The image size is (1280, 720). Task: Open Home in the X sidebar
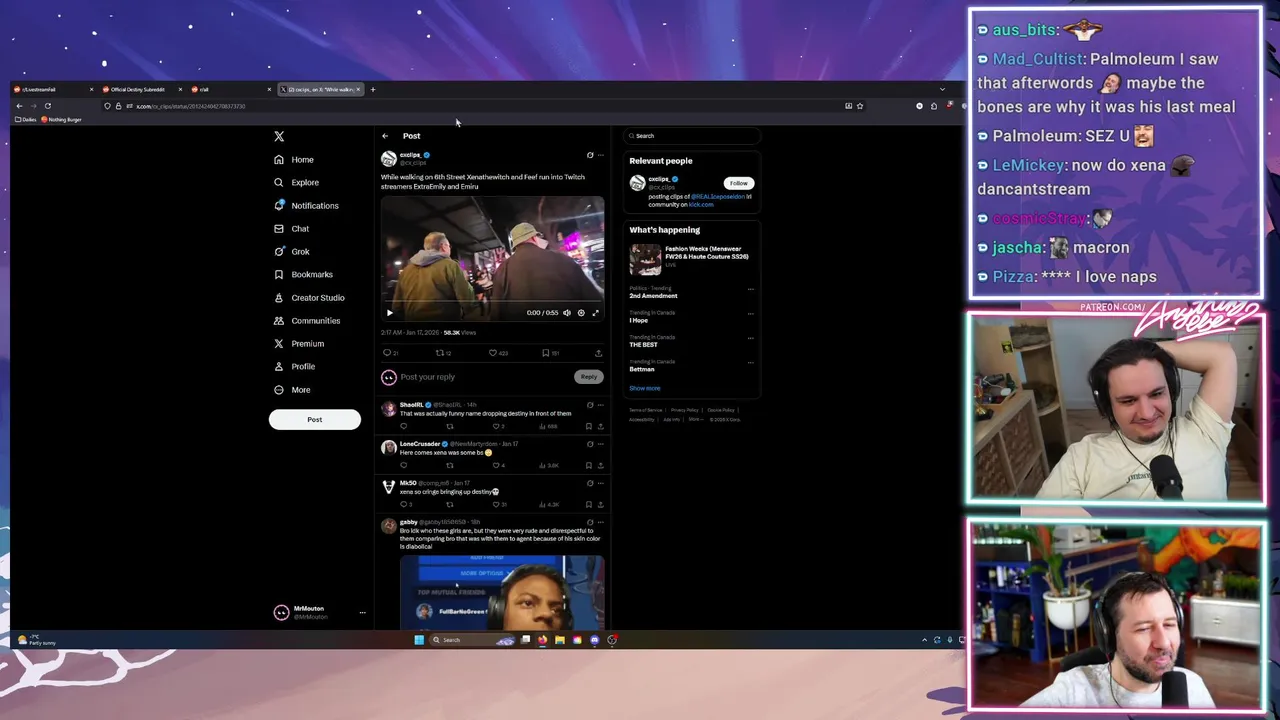tap(294, 160)
